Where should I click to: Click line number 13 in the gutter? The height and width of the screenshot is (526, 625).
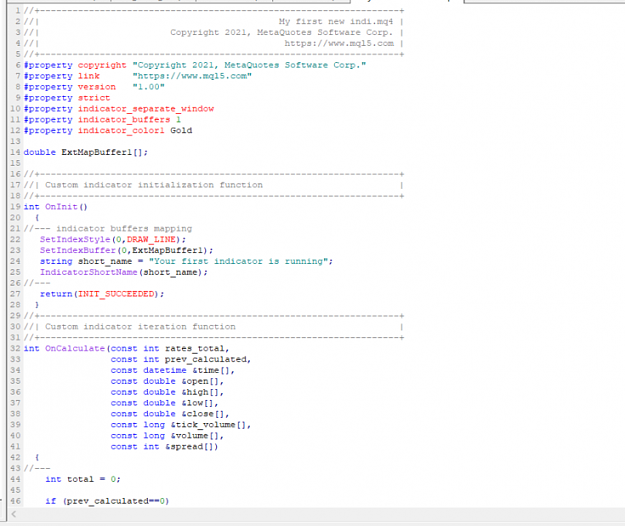15,141
